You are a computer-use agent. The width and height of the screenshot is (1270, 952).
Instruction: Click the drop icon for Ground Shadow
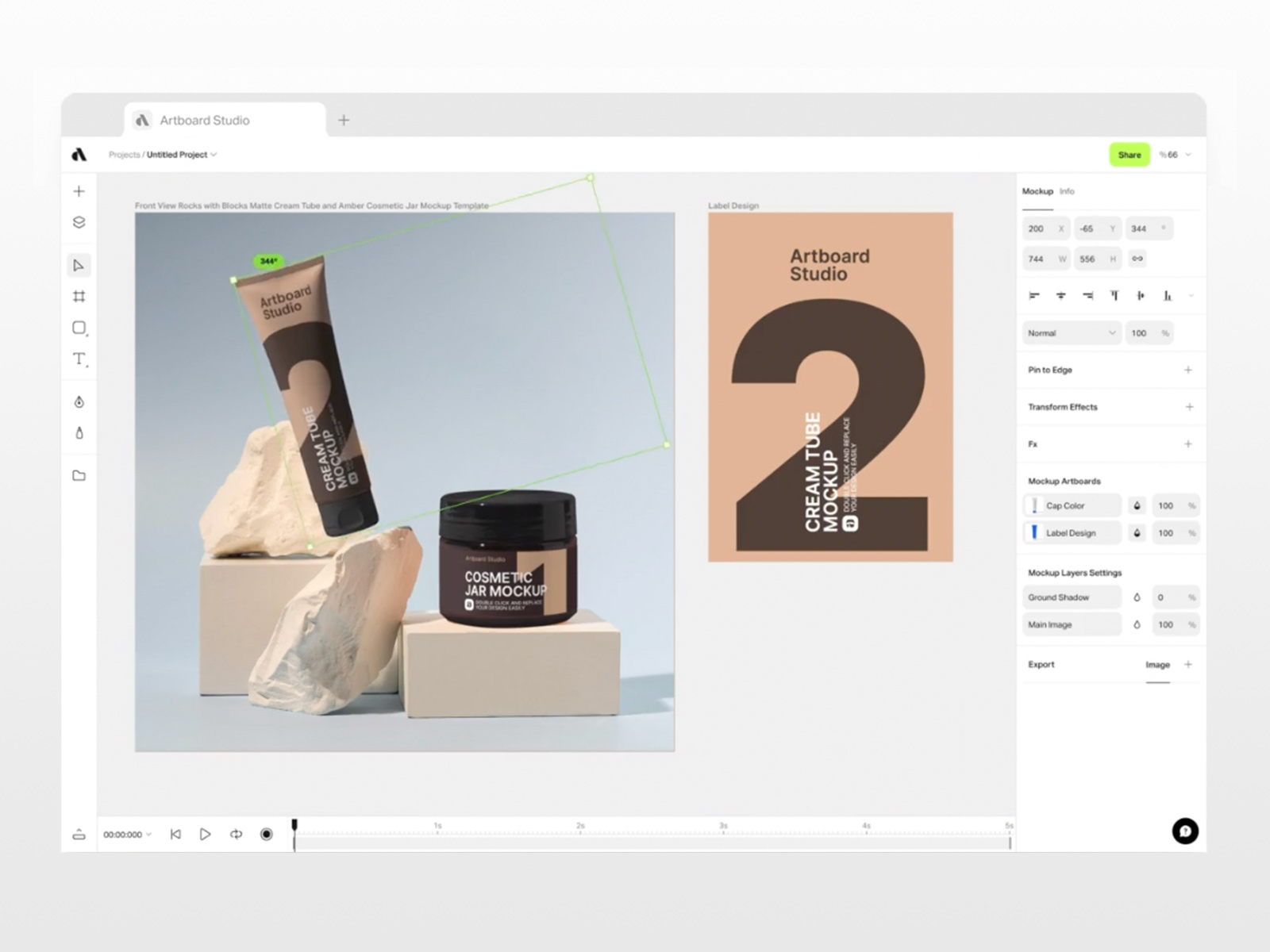tap(1137, 597)
